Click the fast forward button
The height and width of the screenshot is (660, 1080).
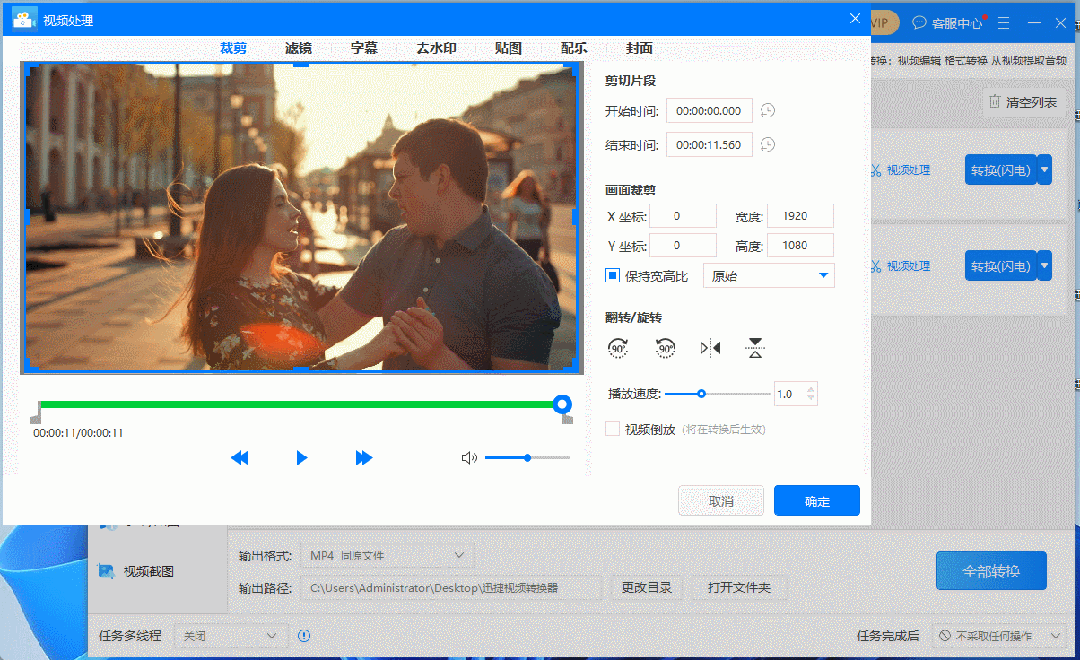[x=364, y=458]
